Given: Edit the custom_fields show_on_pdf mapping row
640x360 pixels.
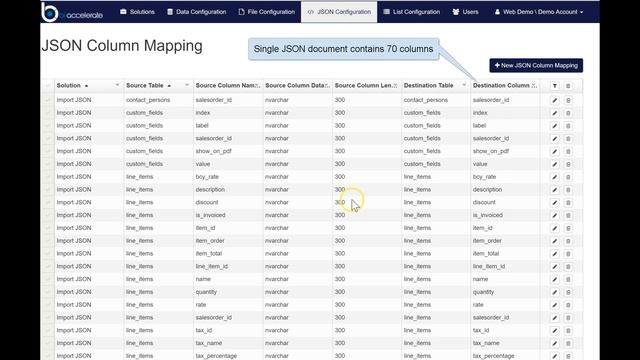Looking at the screenshot, I should pyautogui.click(x=555, y=151).
